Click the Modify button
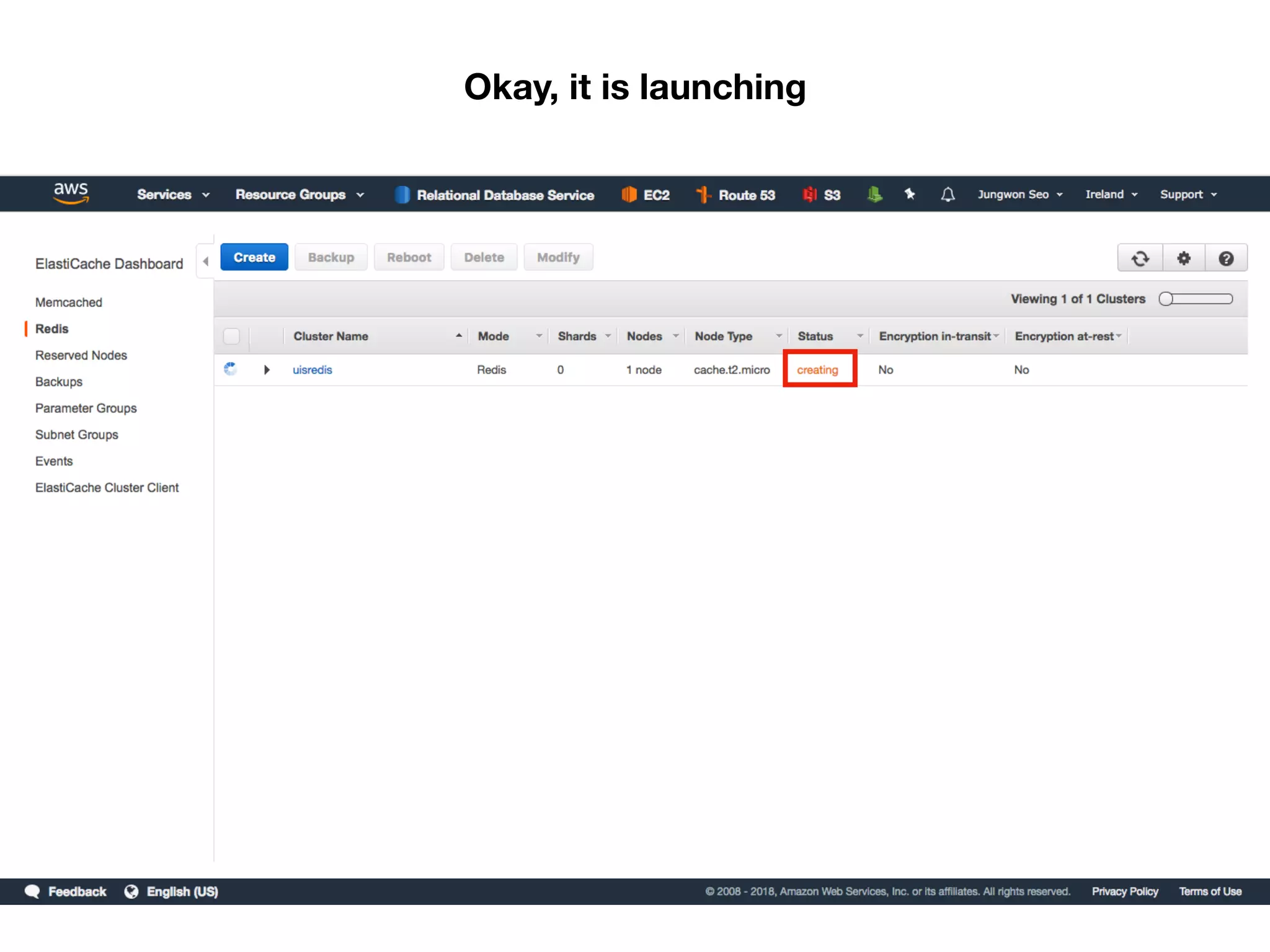Viewport: 1270px width, 952px height. pyautogui.click(x=559, y=257)
